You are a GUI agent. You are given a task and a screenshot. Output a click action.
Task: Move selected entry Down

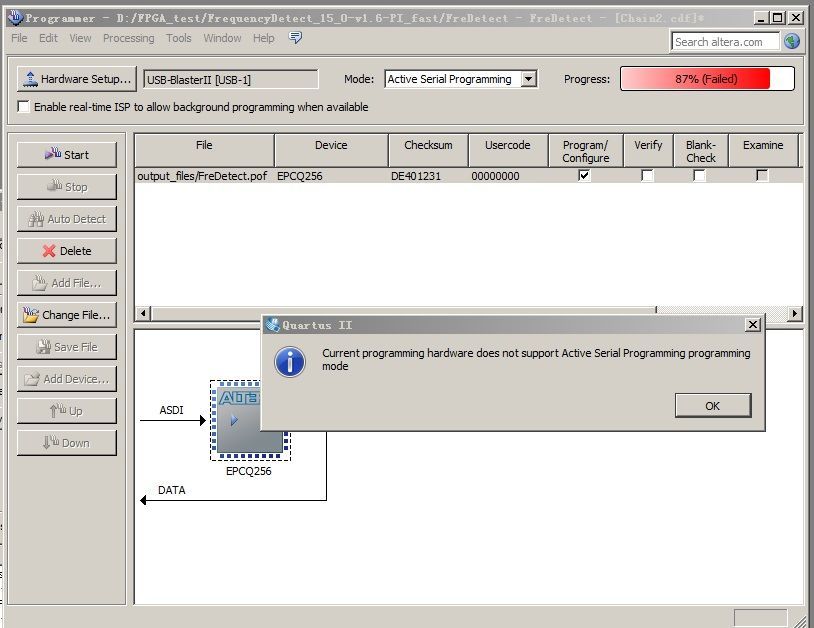66,443
